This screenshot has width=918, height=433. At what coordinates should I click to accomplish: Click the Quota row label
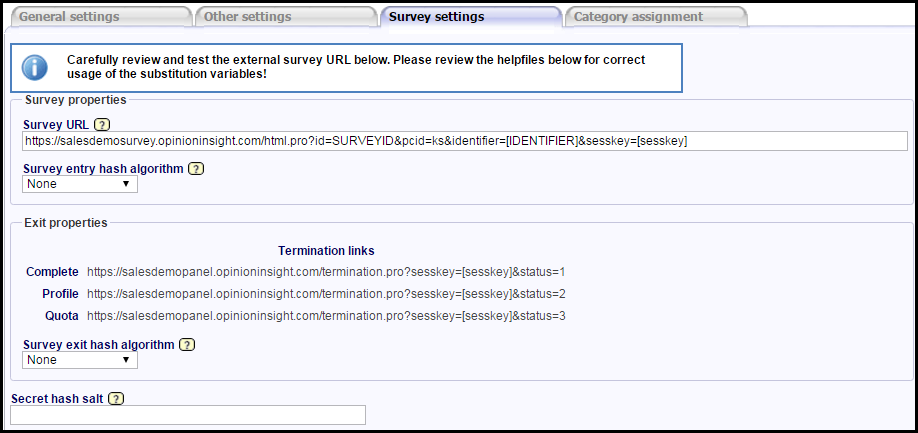(62, 316)
